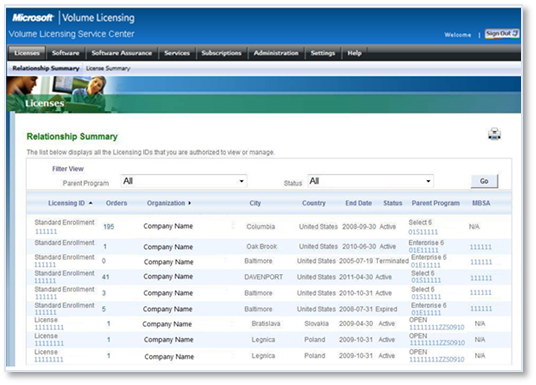
Task: Click the Organization column sort arrow
Action: (x=189, y=203)
